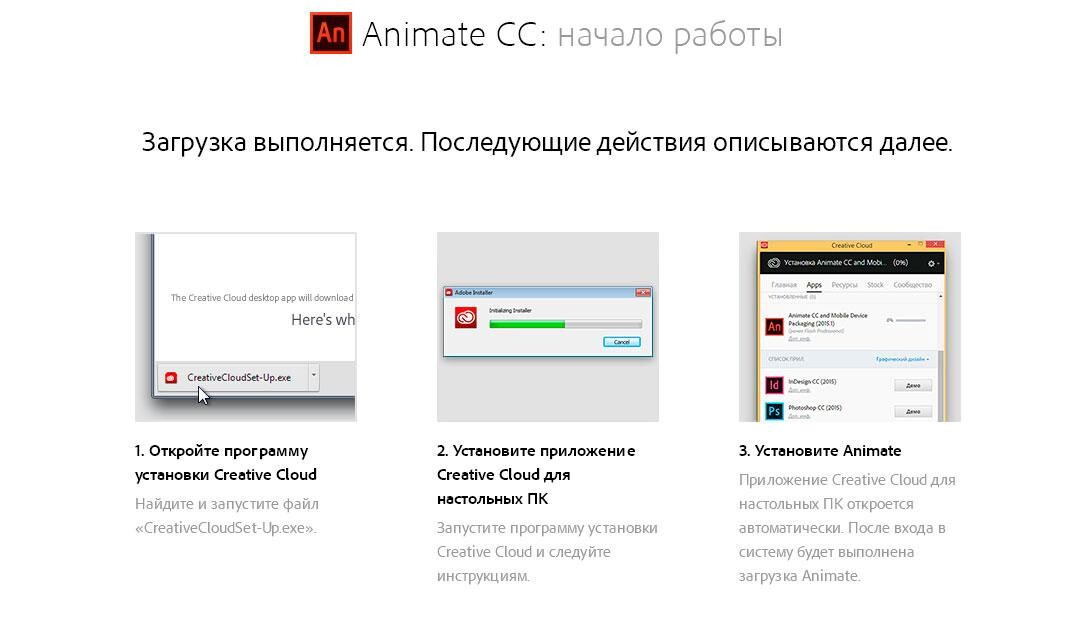Open dropdown arrow next to CreativeCloudSet-Up.exe

pos(313,375)
